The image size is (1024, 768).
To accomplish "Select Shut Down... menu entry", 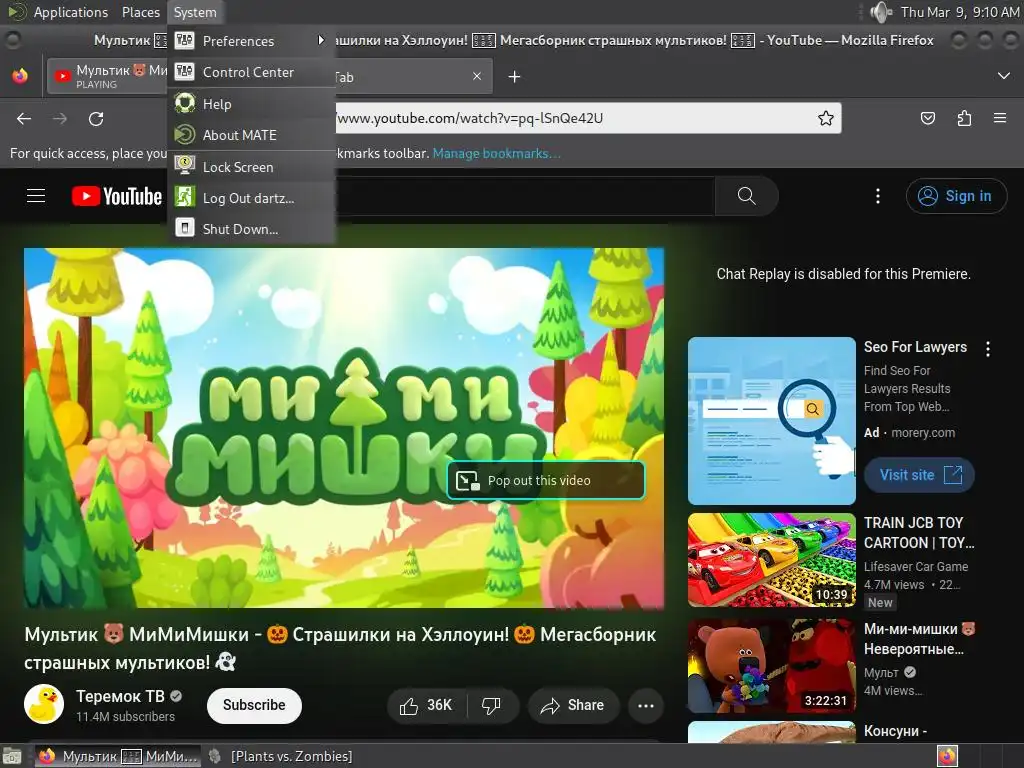I will pos(251,229).
